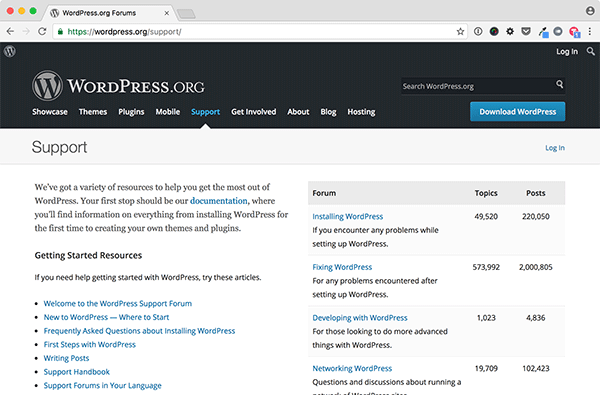The height and width of the screenshot is (395, 600).
Task: Click the Chrome profile avatar icon
Action: [x=590, y=11]
